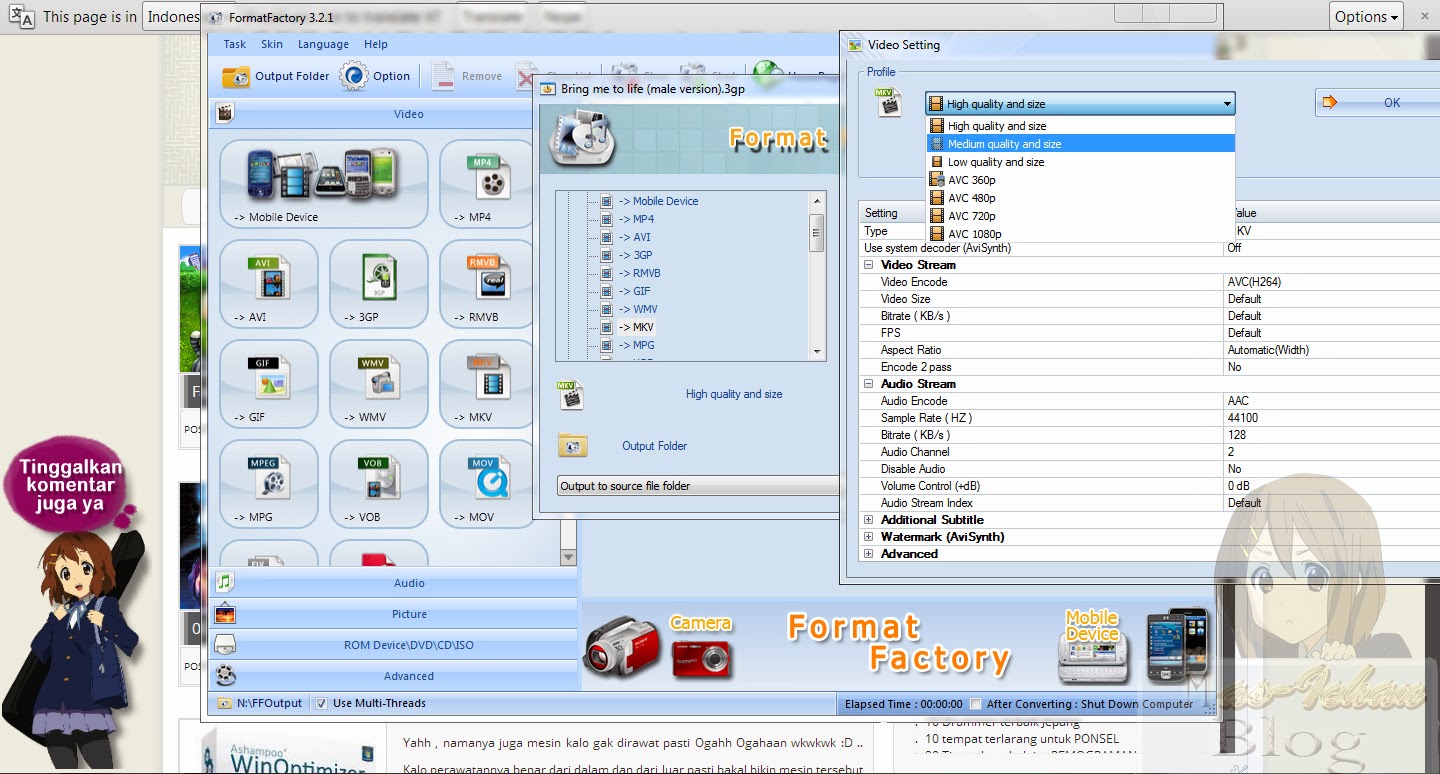Select '-> MP4' in the format tree

click(636, 219)
